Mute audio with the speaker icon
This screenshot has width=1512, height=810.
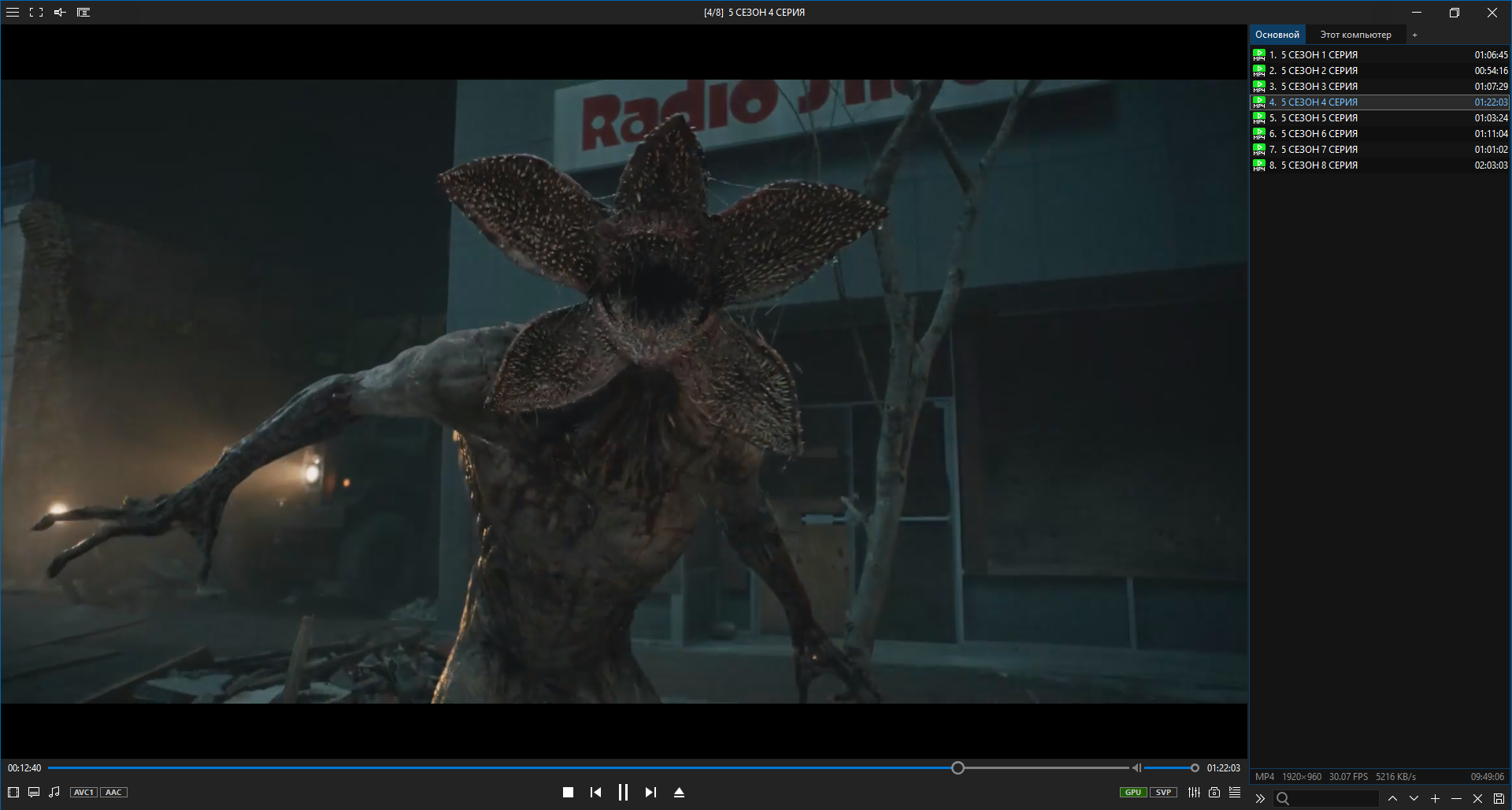tap(1136, 767)
